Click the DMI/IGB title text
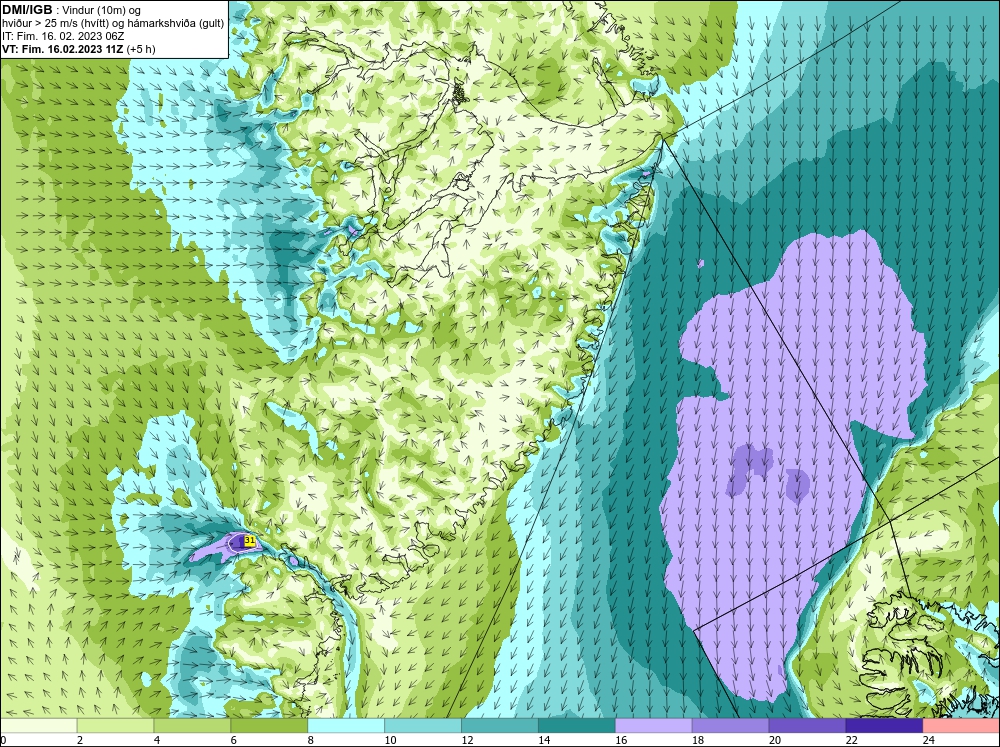This screenshot has width=1000, height=747. (27, 10)
